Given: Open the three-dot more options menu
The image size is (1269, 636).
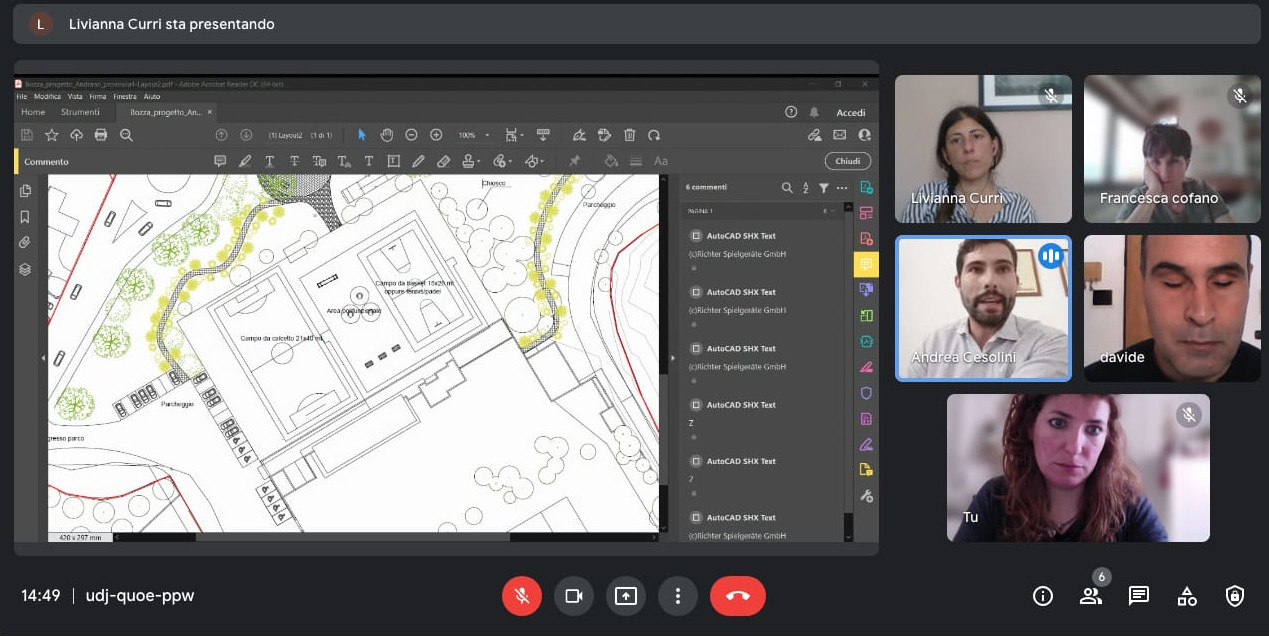Looking at the screenshot, I should pyautogui.click(x=677, y=596).
